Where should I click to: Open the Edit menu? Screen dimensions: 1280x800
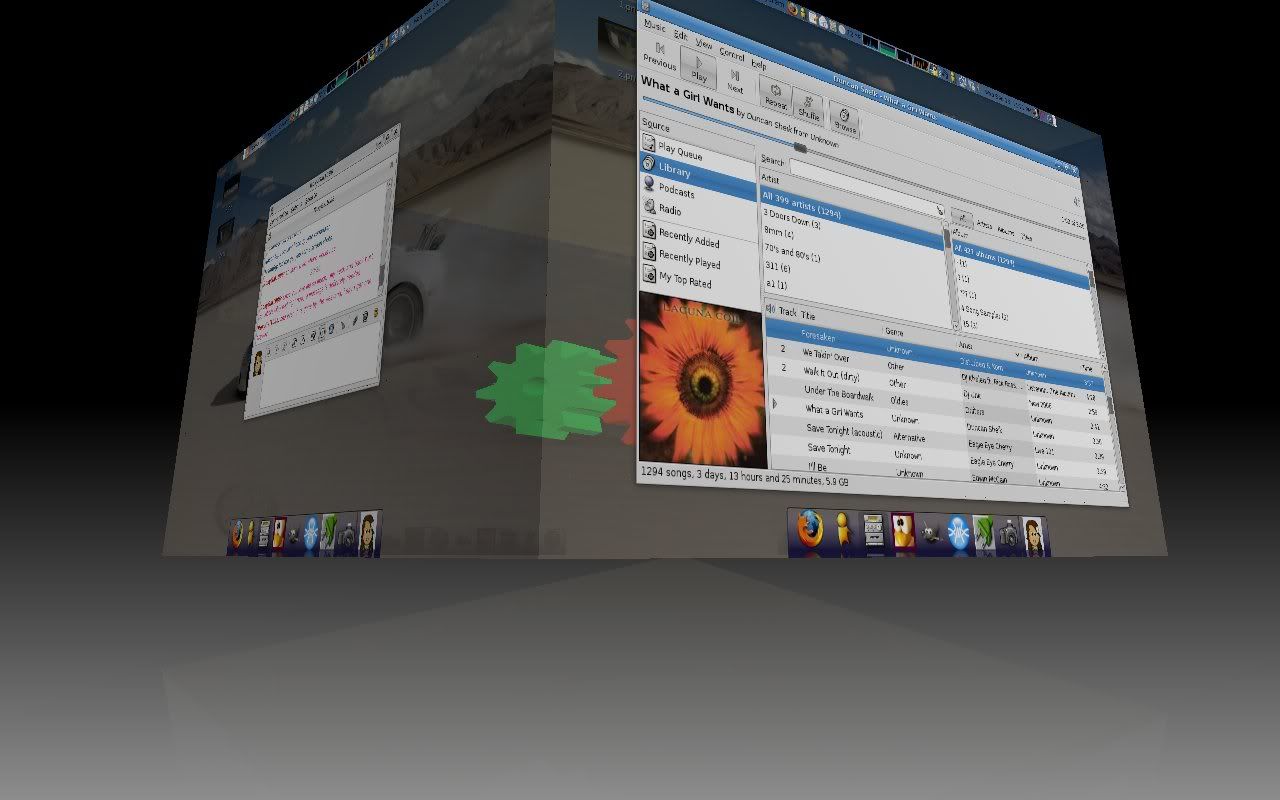[681, 35]
